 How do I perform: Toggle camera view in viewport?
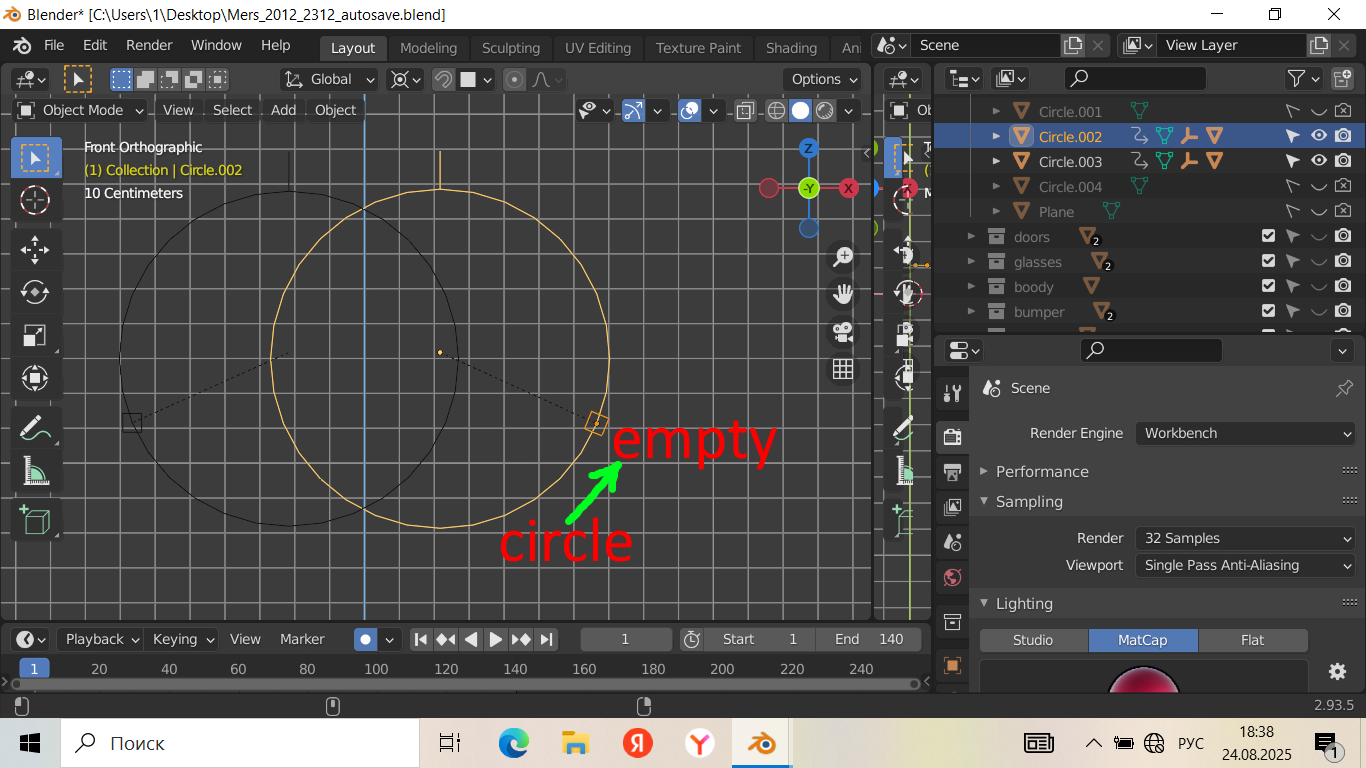(843, 331)
